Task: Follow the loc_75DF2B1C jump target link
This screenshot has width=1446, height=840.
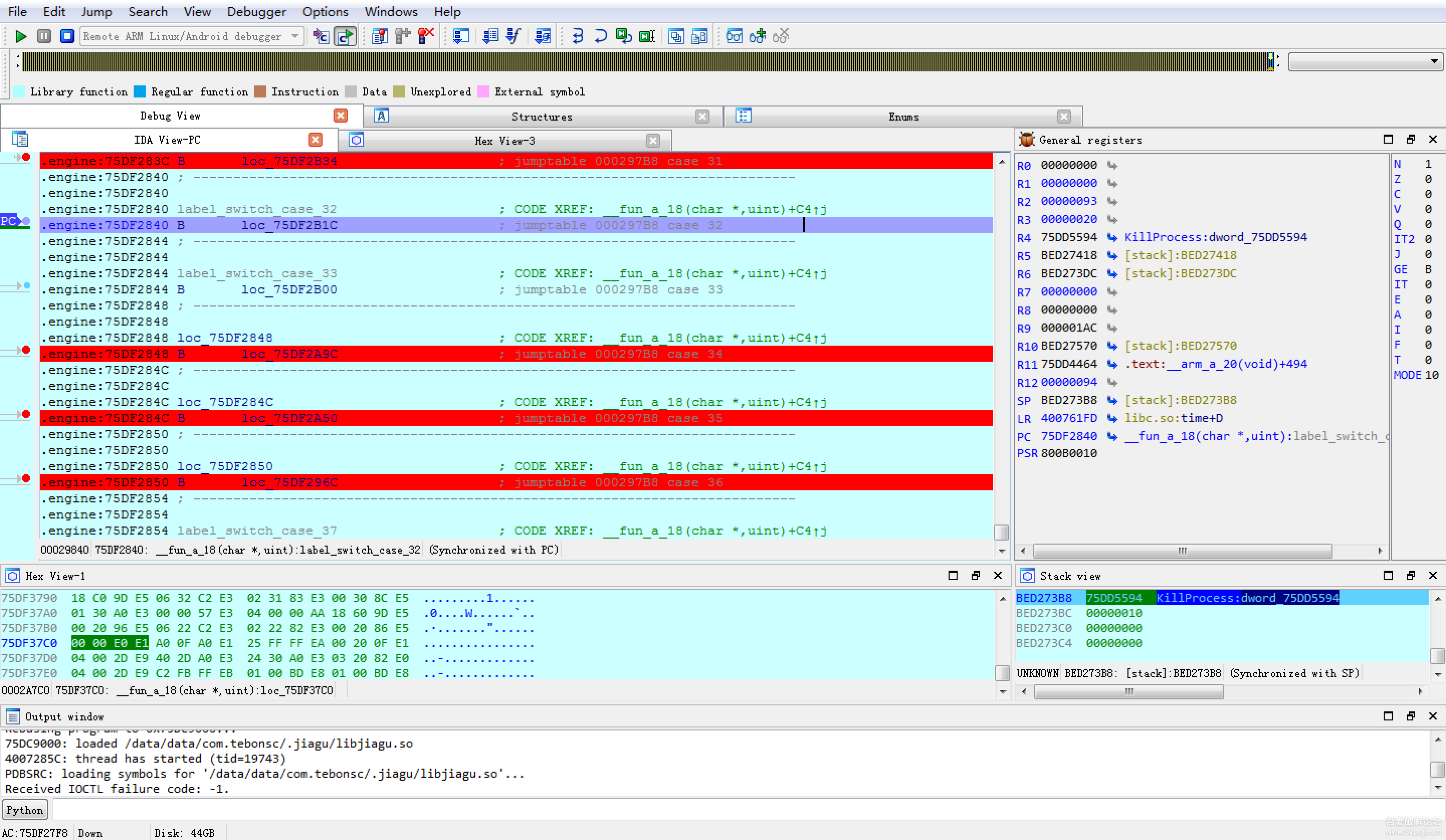Action: [x=289, y=226]
